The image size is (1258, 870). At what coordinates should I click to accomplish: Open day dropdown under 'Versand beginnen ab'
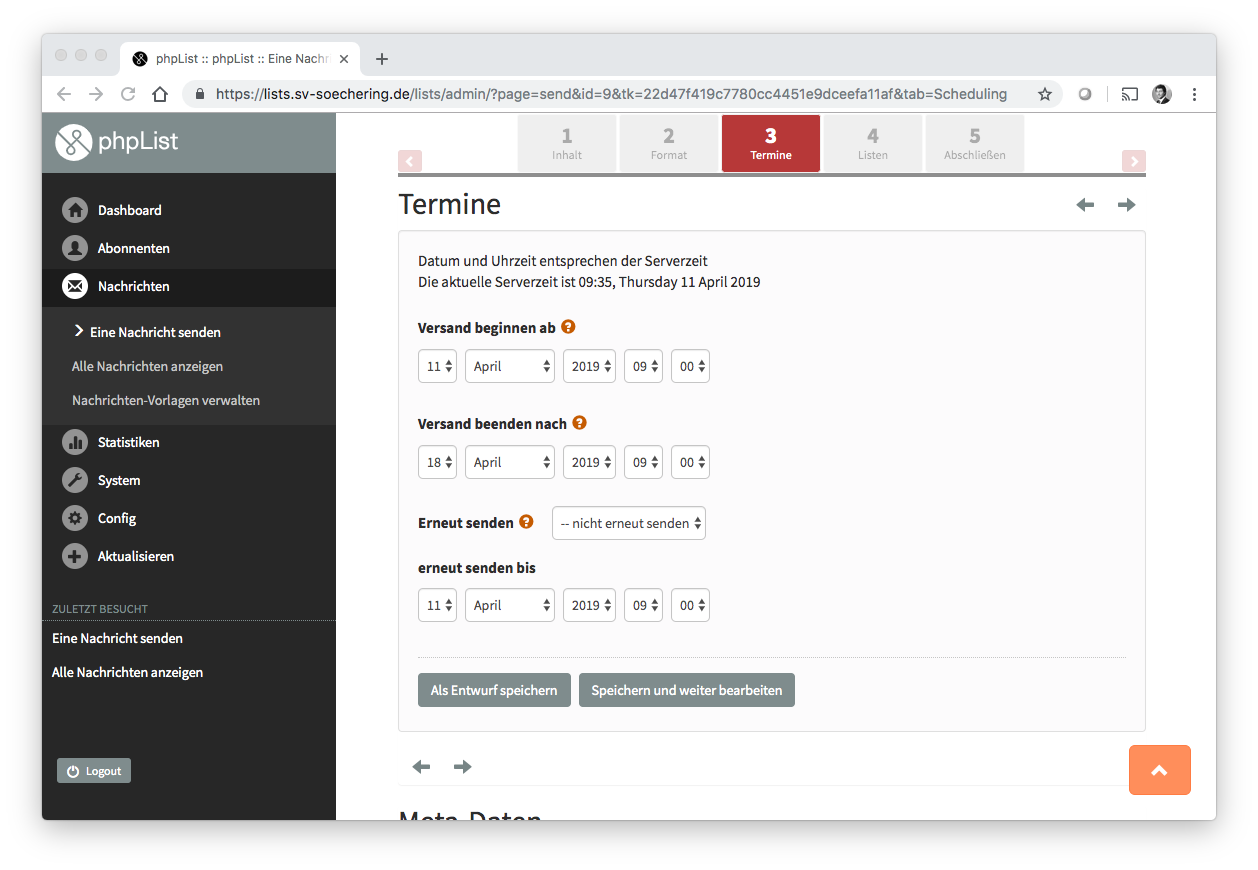click(x=437, y=366)
